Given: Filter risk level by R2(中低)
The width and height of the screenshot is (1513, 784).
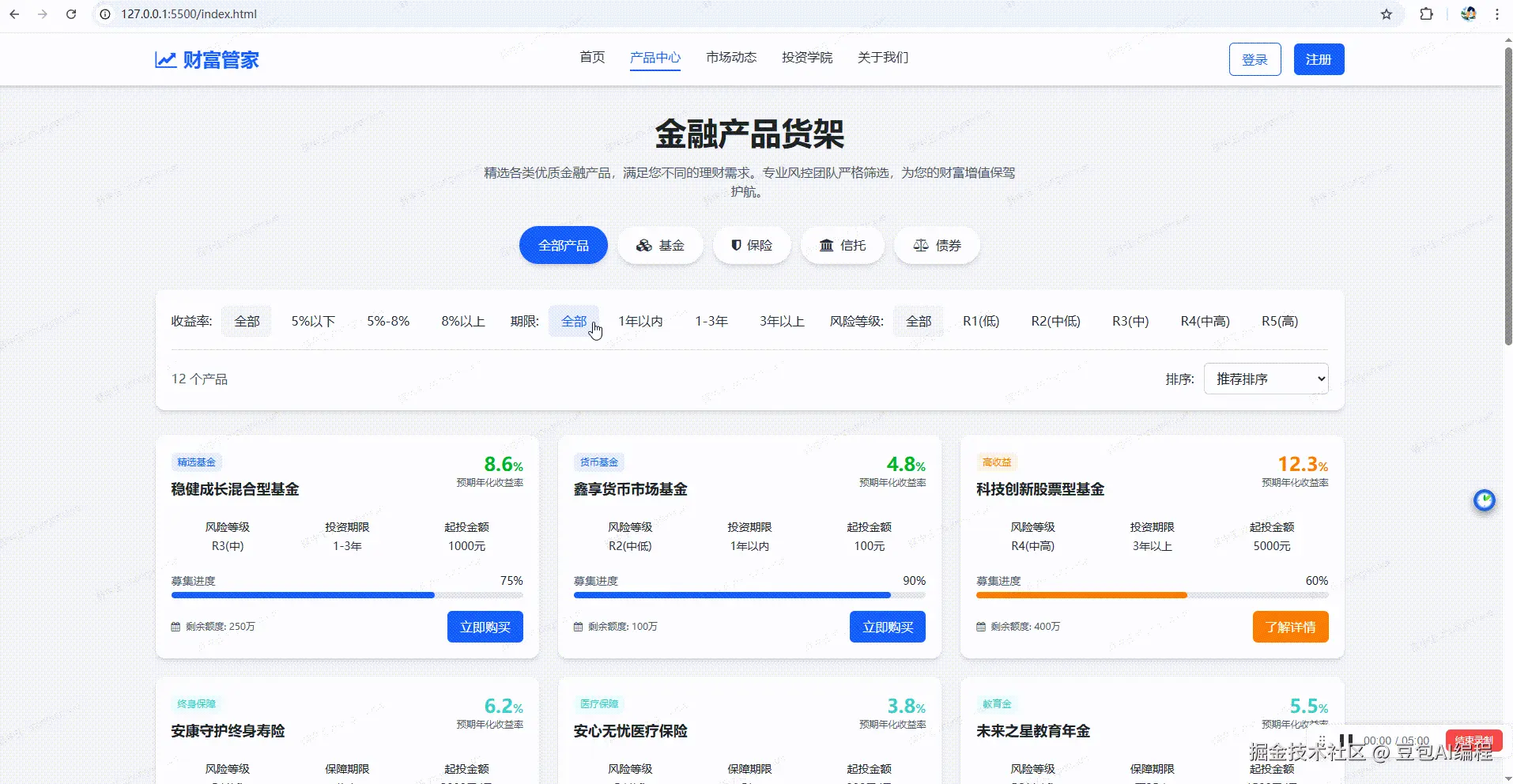Looking at the screenshot, I should (x=1055, y=321).
